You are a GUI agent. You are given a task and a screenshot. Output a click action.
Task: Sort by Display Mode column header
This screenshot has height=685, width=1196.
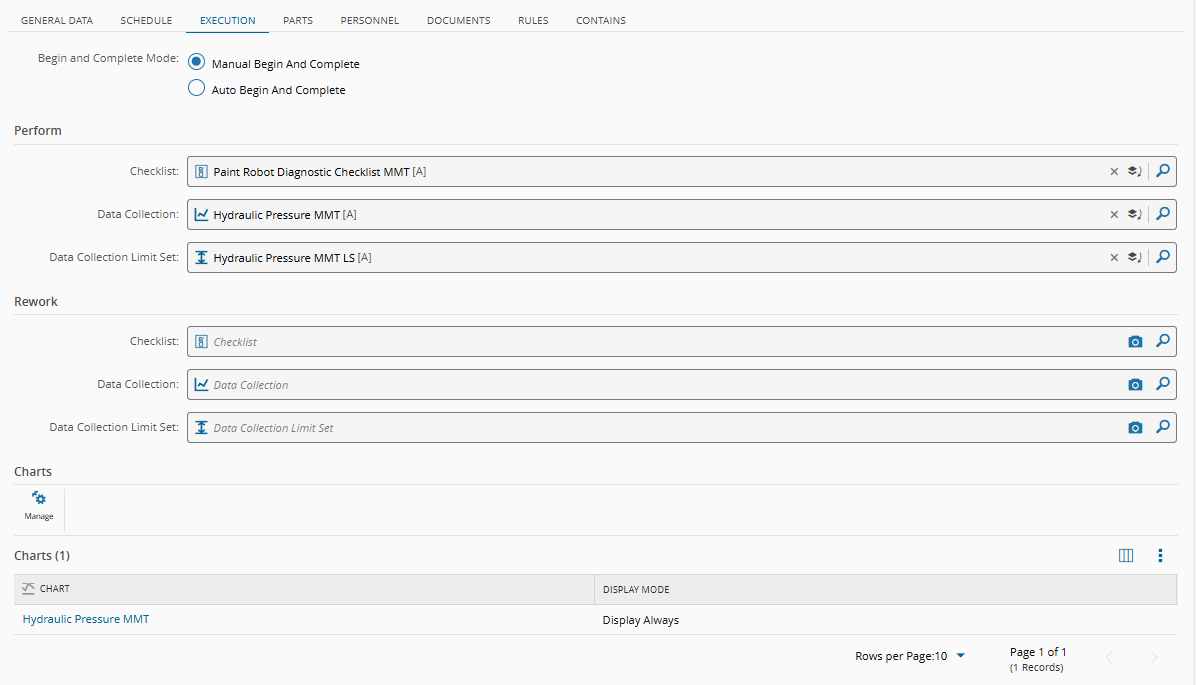click(636, 590)
